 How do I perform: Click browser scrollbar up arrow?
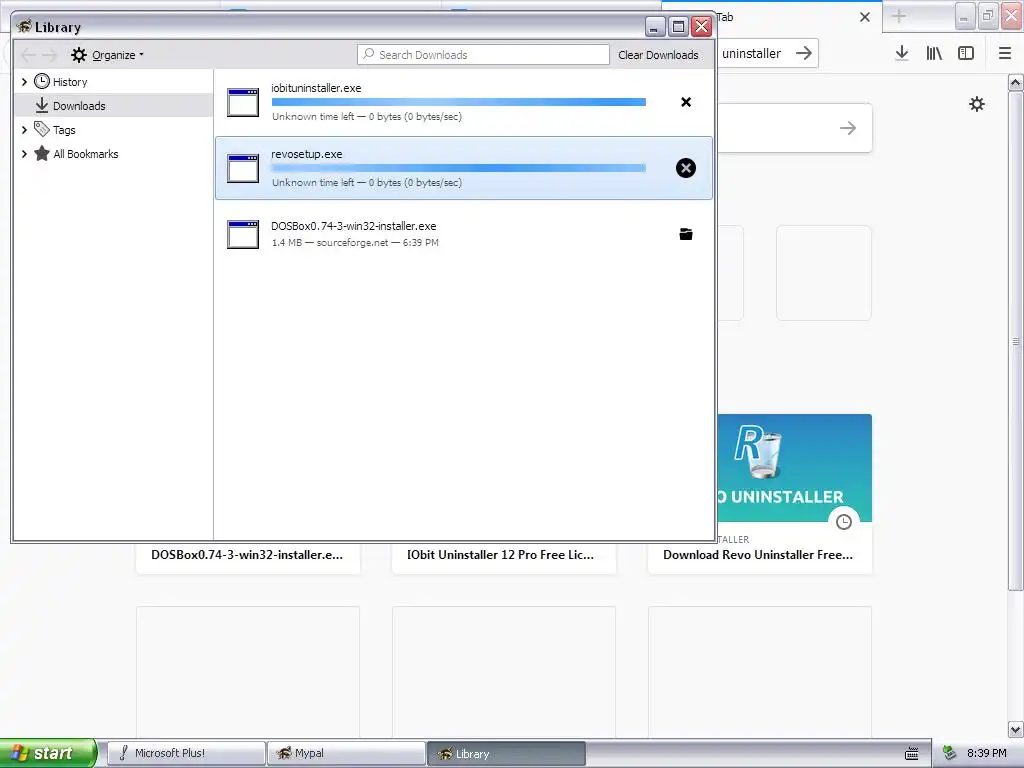tap(1016, 83)
